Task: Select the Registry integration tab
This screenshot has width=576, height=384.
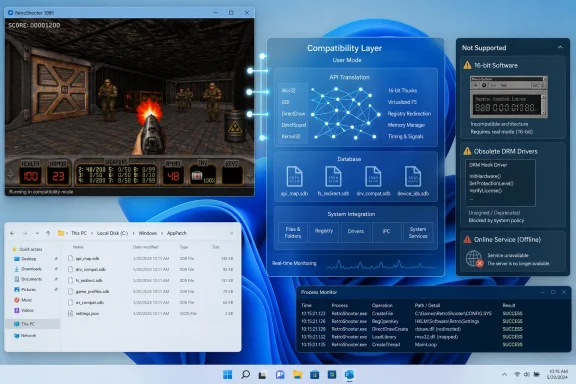Action: (x=324, y=232)
